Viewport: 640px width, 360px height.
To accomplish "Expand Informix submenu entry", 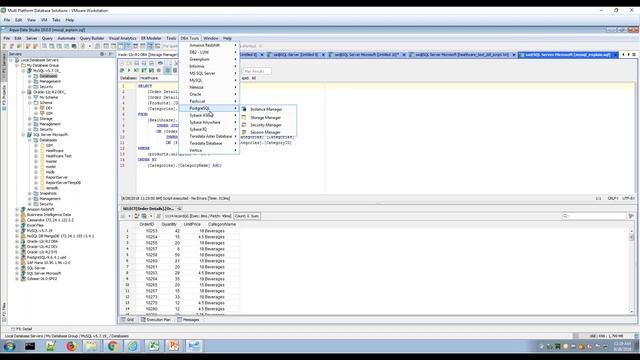I will 209,66.
